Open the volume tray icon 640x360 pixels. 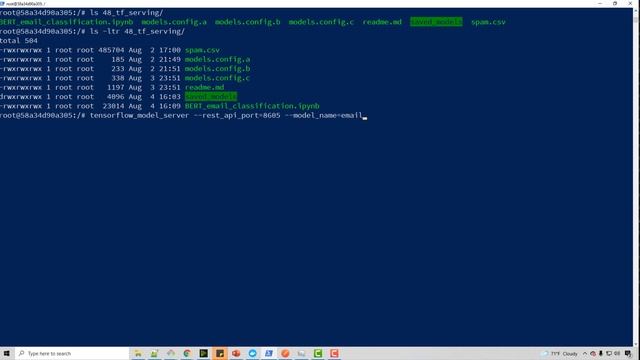pyautogui.click(x=617, y=353)
